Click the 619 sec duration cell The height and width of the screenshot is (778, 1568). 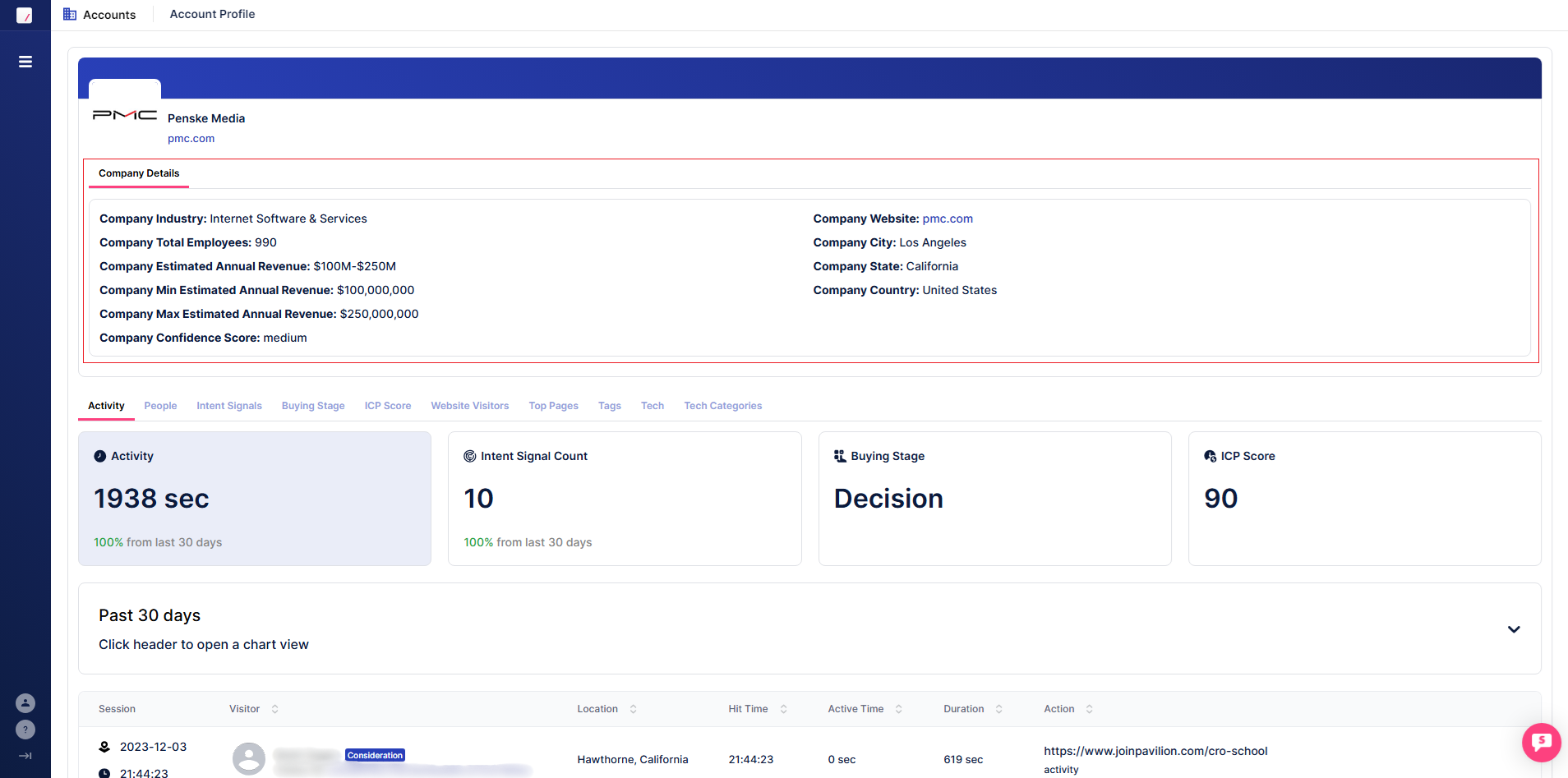pos(963,760)
